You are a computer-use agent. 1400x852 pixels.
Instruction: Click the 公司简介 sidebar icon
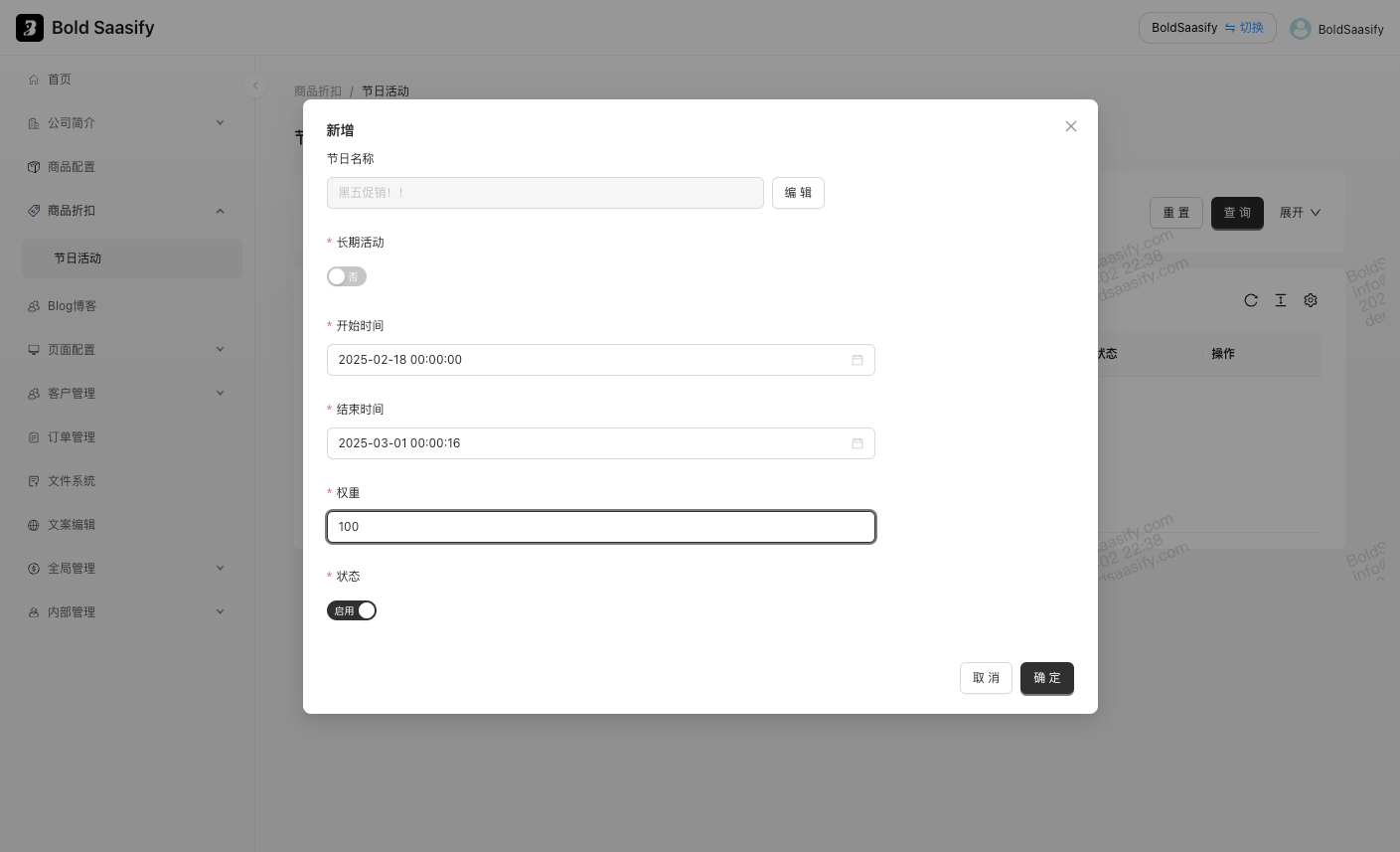[x=34, y=123]
